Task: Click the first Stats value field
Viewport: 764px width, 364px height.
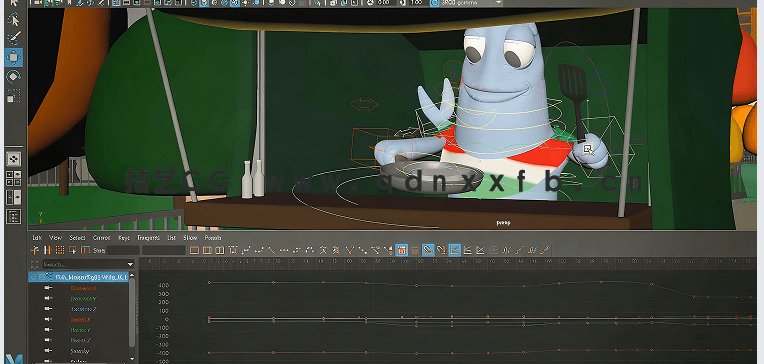Action: click(123, 250)
